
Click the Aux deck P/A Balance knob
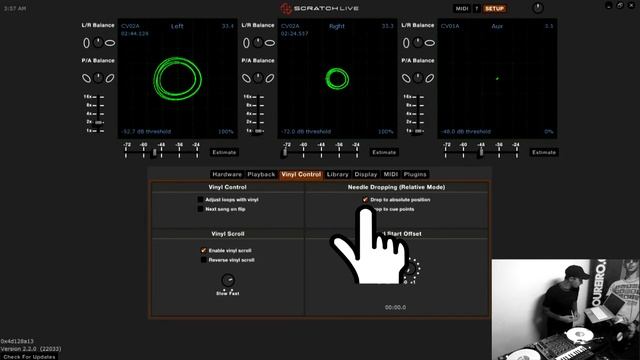click(x=418, y=78)
